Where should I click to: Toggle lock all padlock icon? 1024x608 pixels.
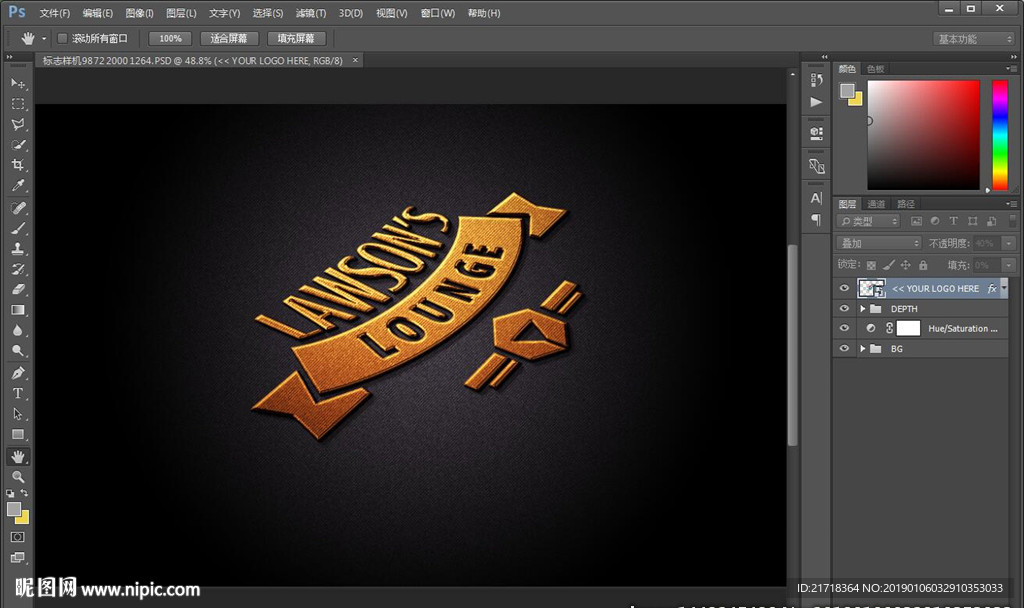coord(923,265)
